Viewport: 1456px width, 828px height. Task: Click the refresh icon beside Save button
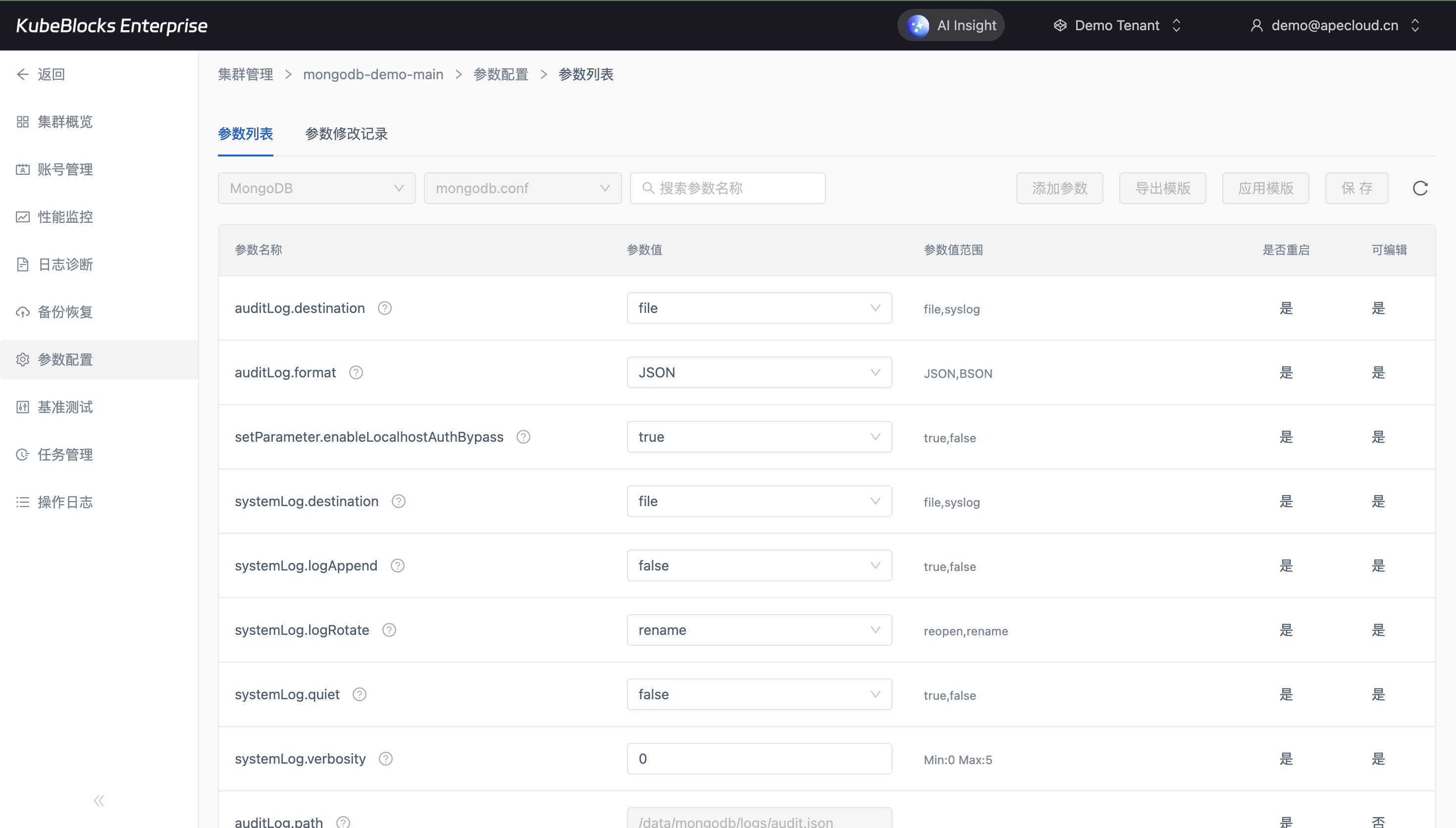1420,188
